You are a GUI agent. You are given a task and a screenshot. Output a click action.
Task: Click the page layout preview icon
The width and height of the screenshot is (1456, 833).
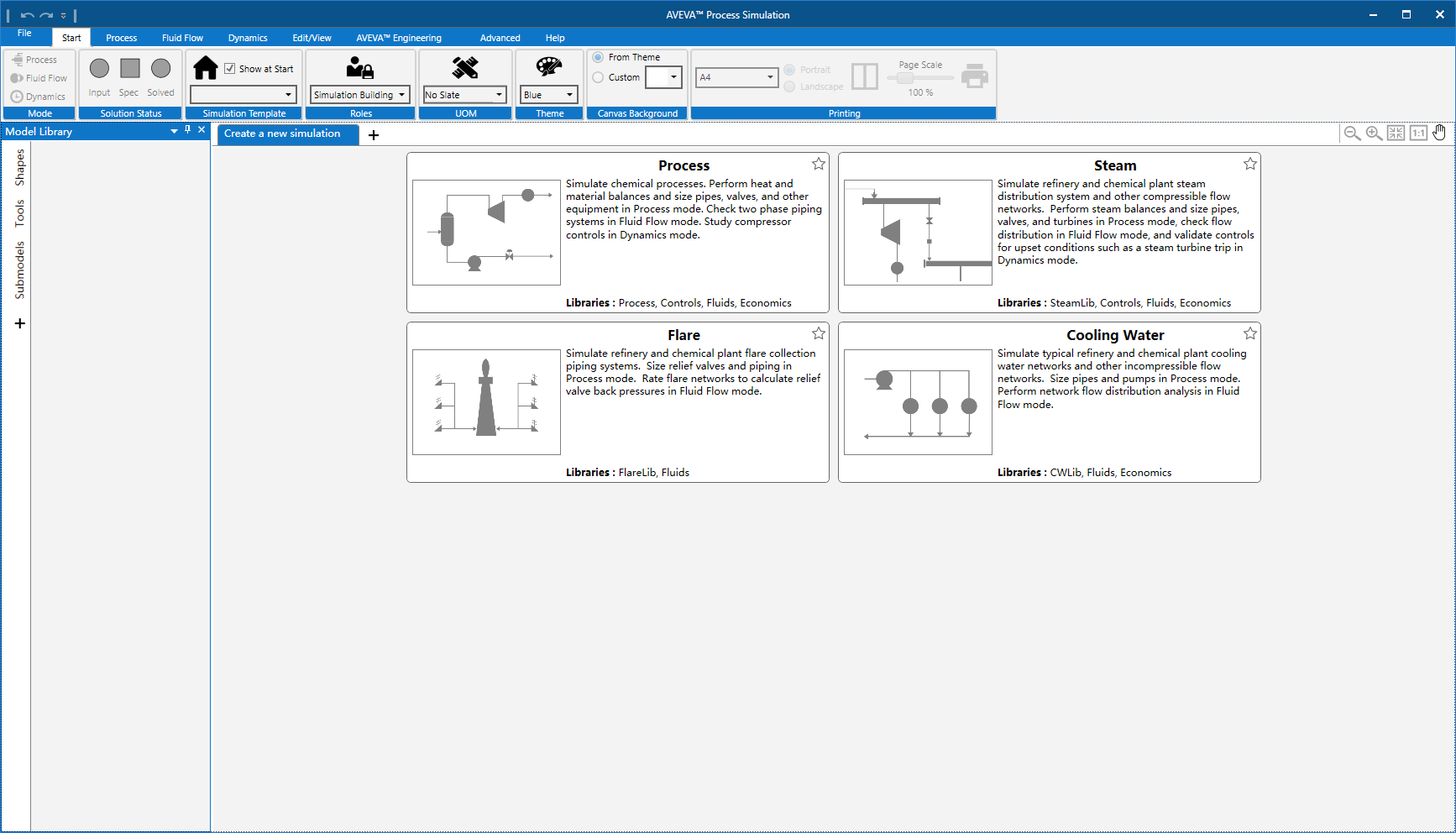click(x=865, y=76)
